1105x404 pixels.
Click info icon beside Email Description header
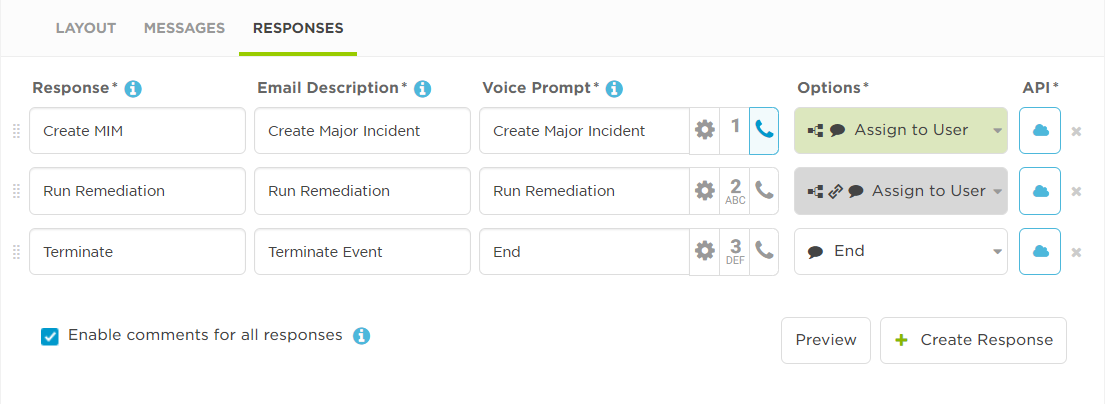click(x=422, y=89)
